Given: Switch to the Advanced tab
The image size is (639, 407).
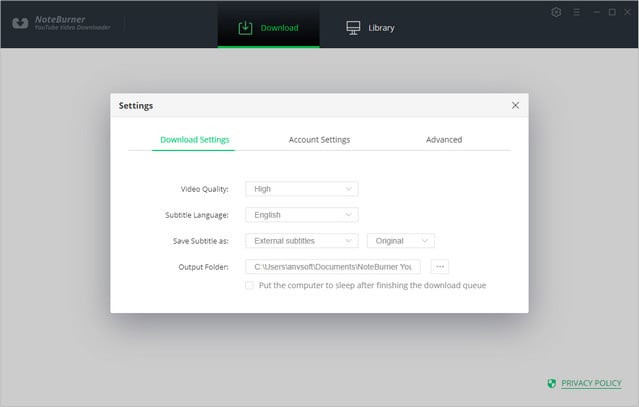Looking at the screenshot, I should 443,140.
